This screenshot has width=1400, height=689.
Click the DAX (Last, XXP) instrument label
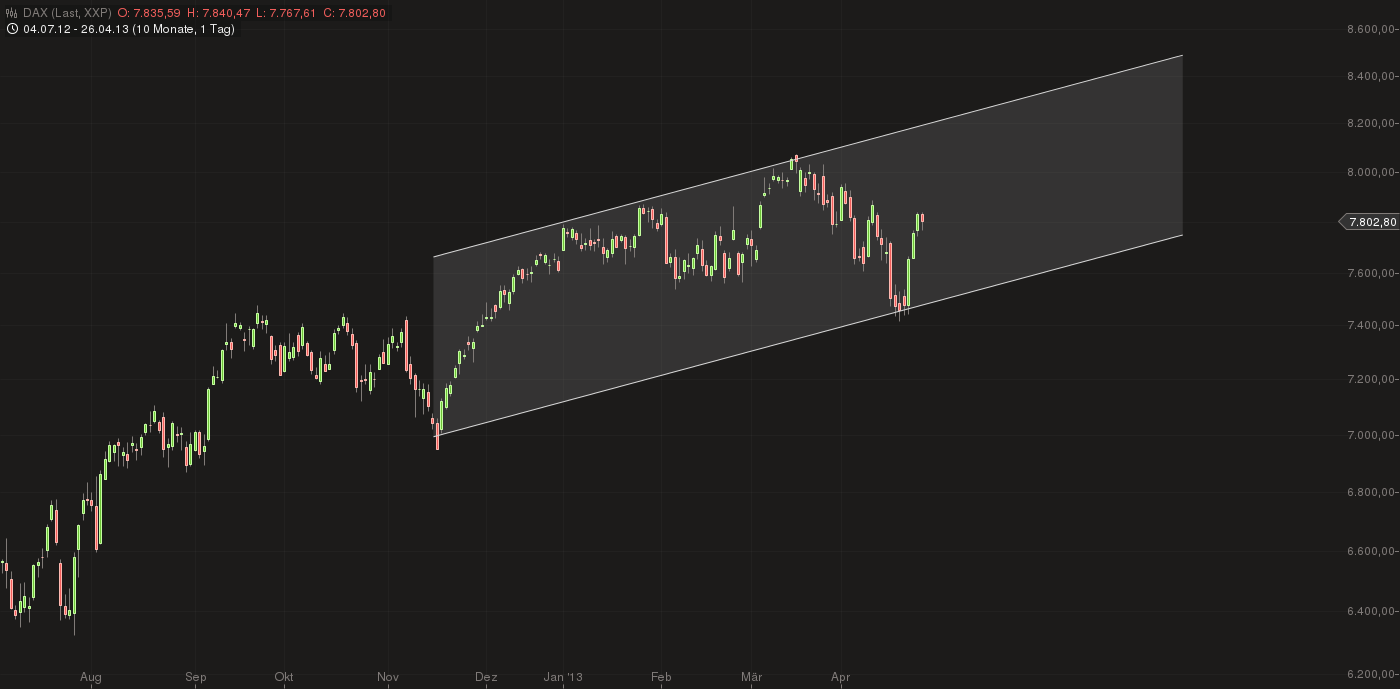pyautogui.click(x=67, y=13)
